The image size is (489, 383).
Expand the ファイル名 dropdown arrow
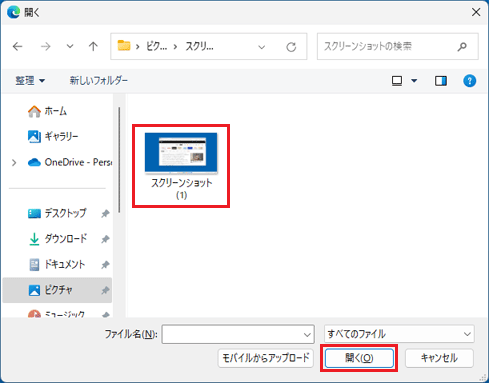point(307,334)
